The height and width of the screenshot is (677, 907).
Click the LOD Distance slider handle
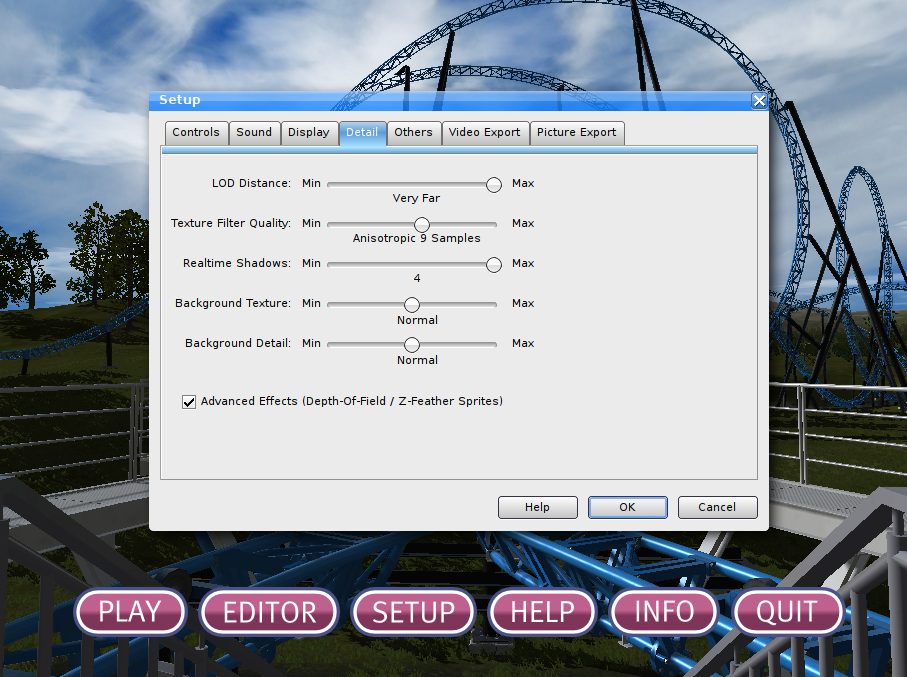pos(494,184)
